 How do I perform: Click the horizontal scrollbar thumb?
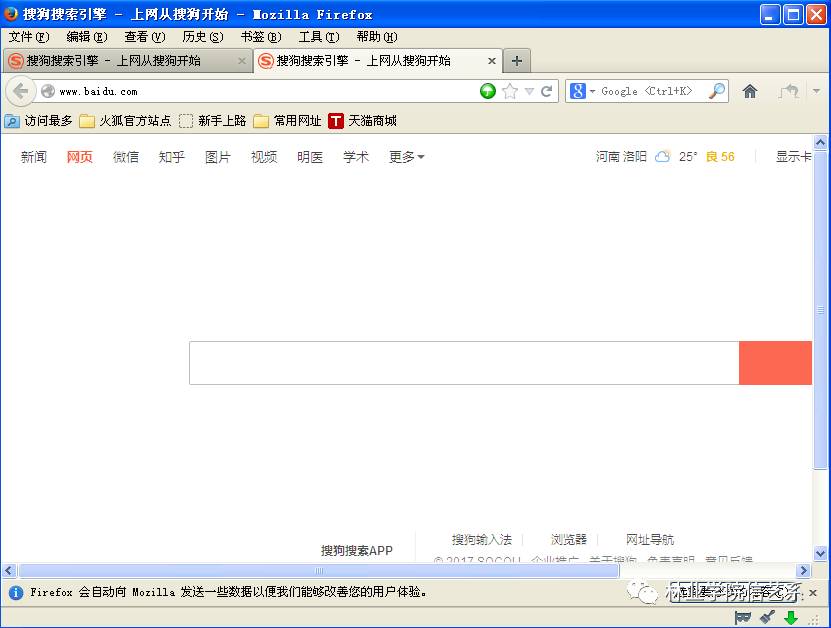pos(319,571)
